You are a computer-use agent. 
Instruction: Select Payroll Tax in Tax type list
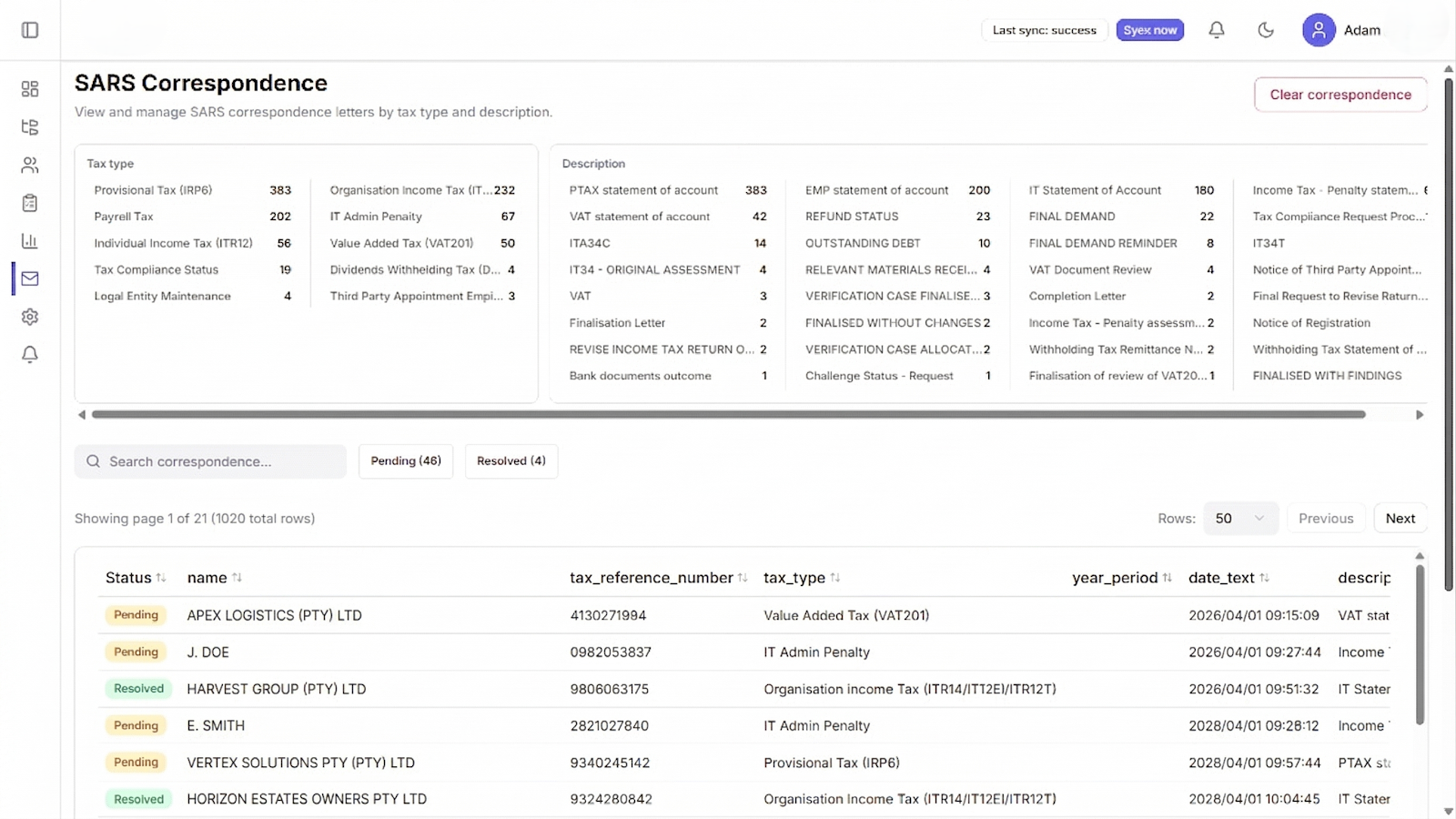[x=124, y=217]
